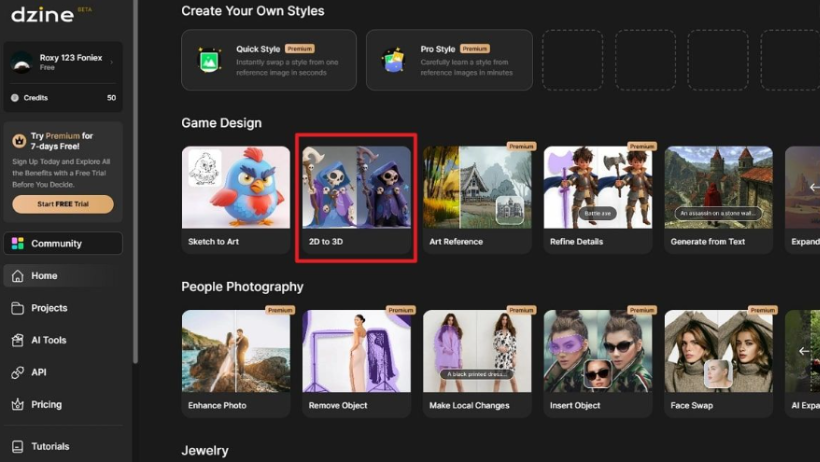The width and height of the screenshot is (820, 462).
Task: Open the Art Reference tool
Action: point(477,200)
